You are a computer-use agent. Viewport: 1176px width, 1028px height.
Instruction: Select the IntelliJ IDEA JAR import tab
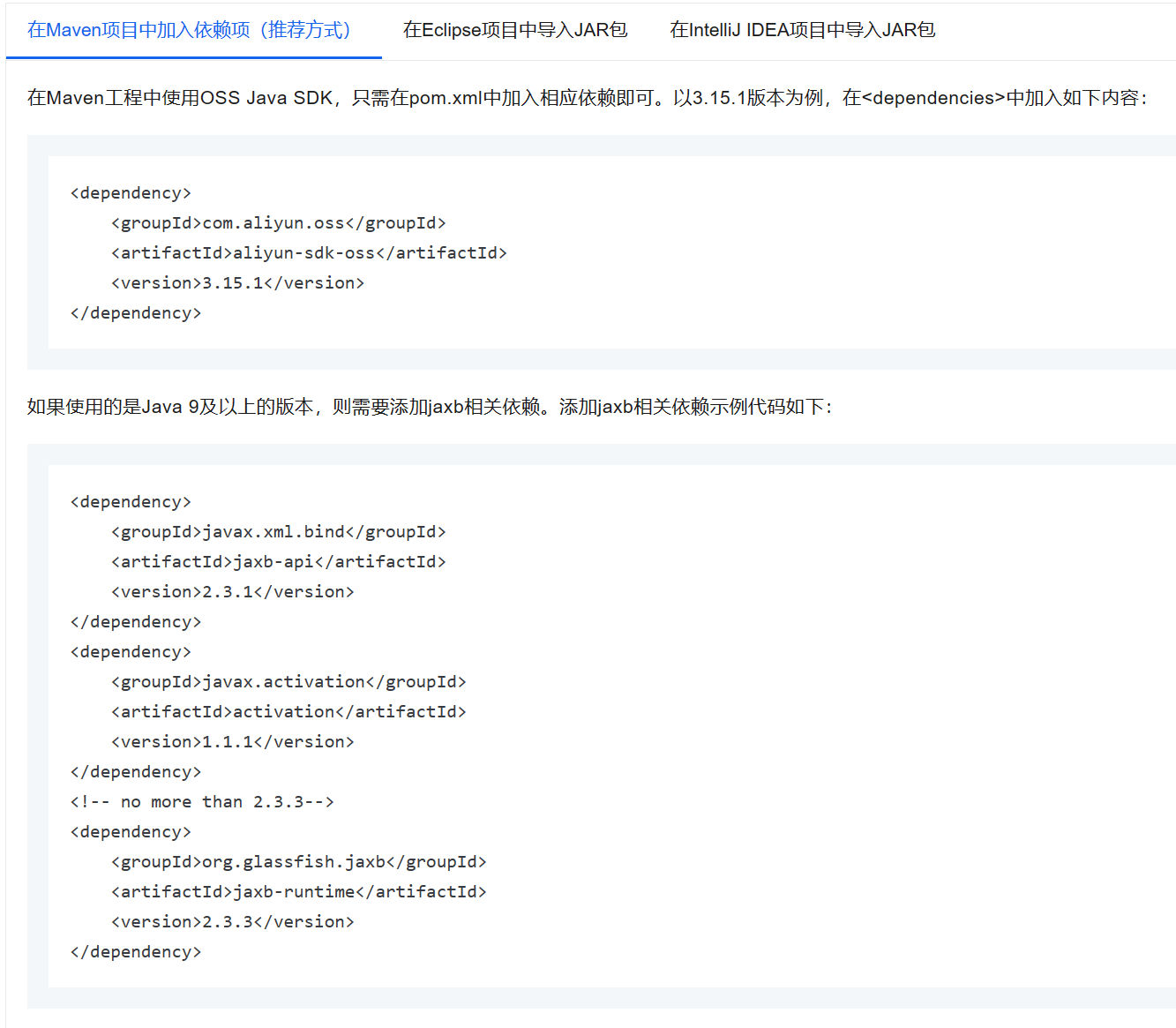tap(802, 30)
